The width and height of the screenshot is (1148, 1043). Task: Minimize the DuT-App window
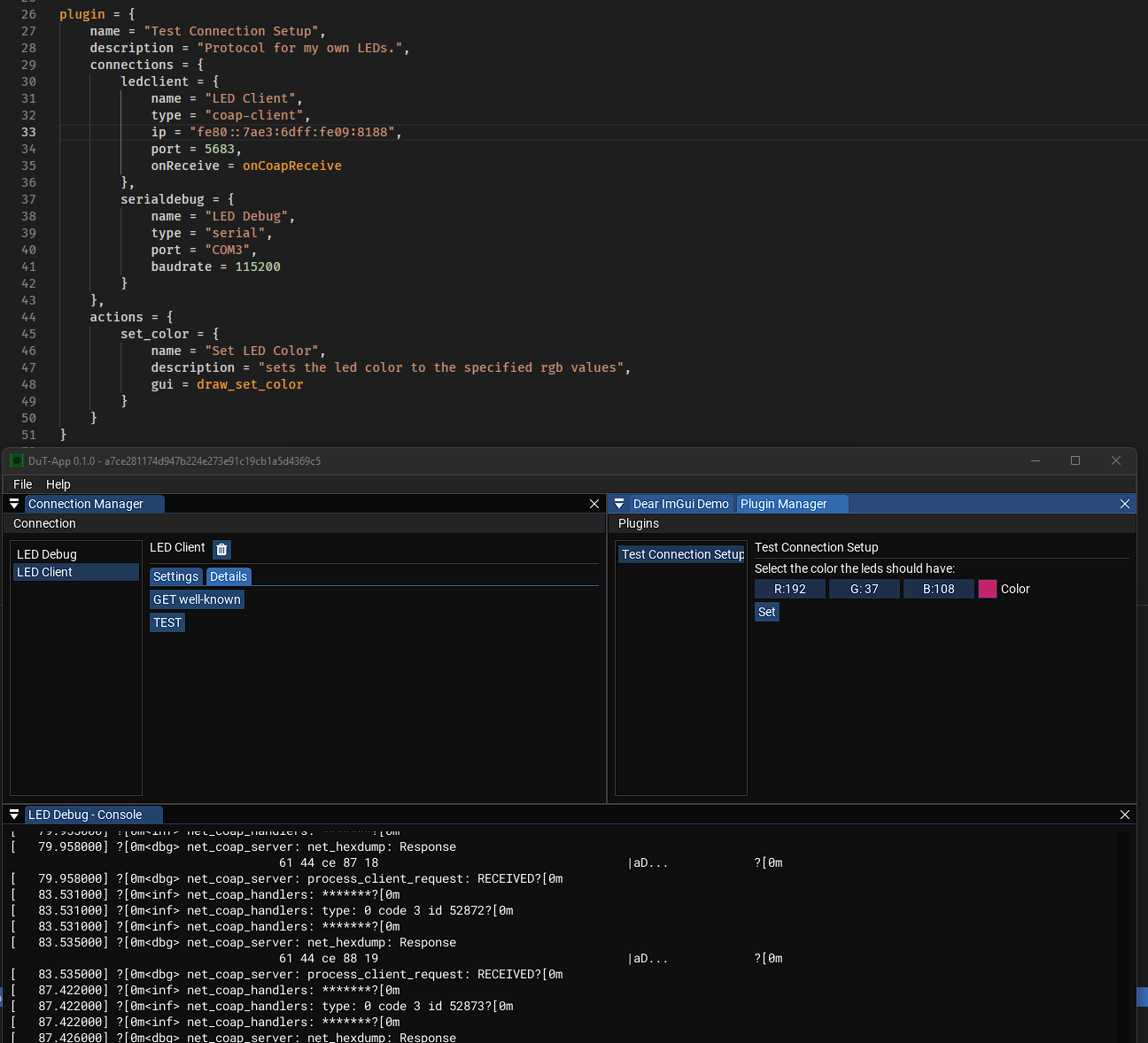click(1036, 460)
